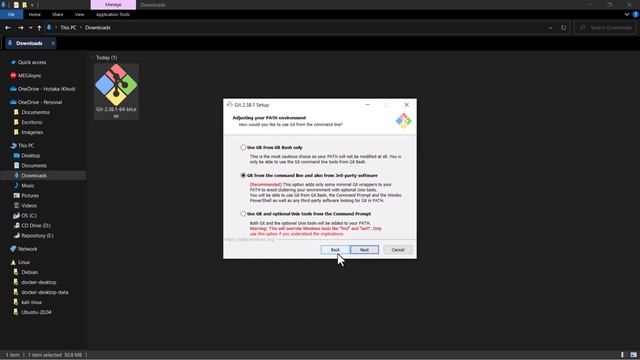Open the docker-desktop folder
The image size is (640, 360).
39,282
